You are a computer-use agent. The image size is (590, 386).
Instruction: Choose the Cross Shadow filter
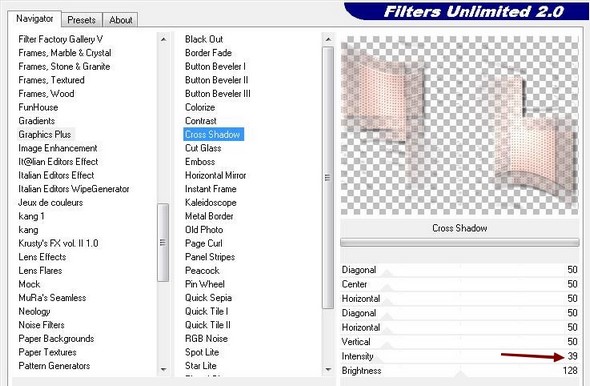click(x=213, y=134)
